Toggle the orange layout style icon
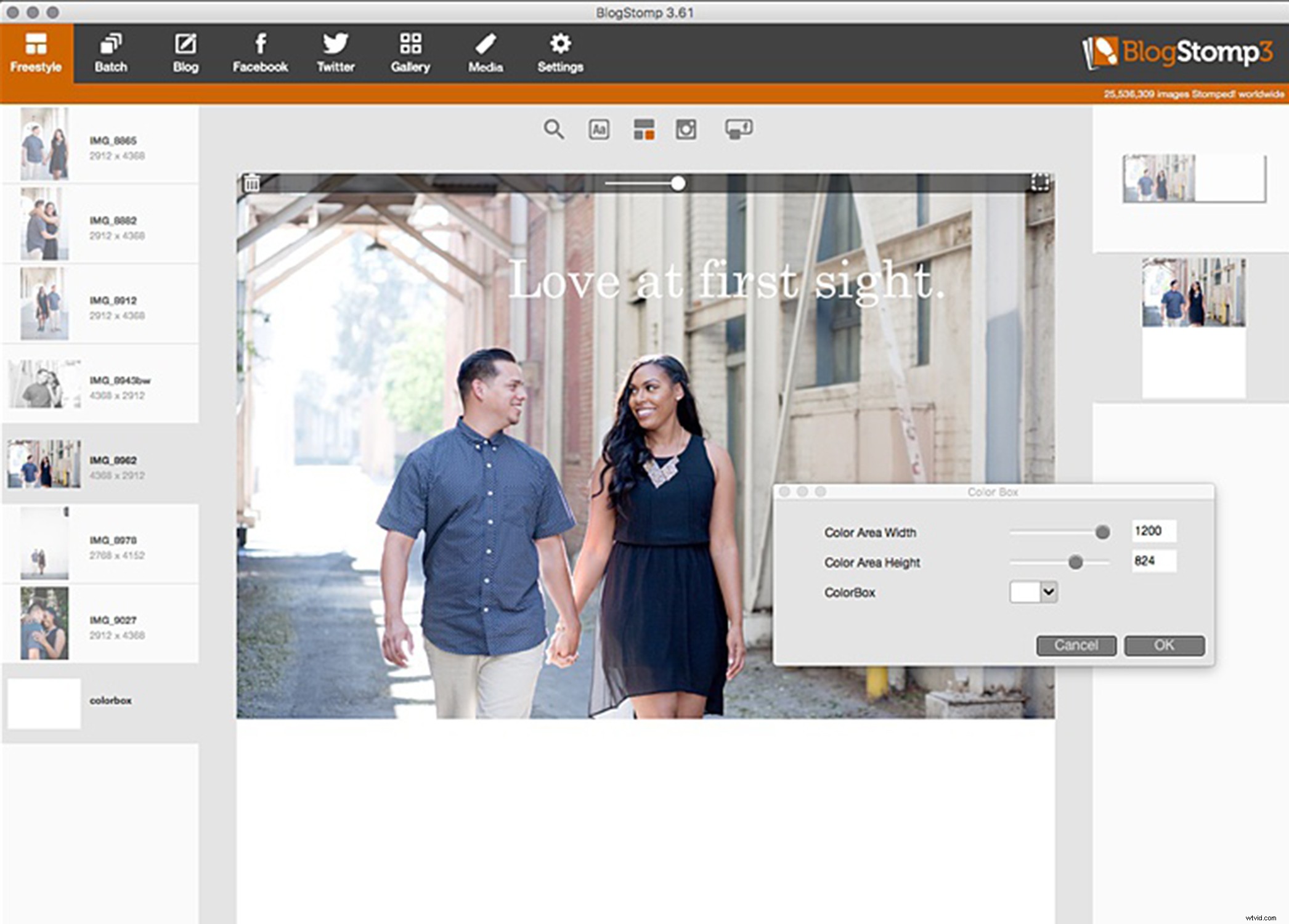This screenshot has width=1289, height=924. 643,129
